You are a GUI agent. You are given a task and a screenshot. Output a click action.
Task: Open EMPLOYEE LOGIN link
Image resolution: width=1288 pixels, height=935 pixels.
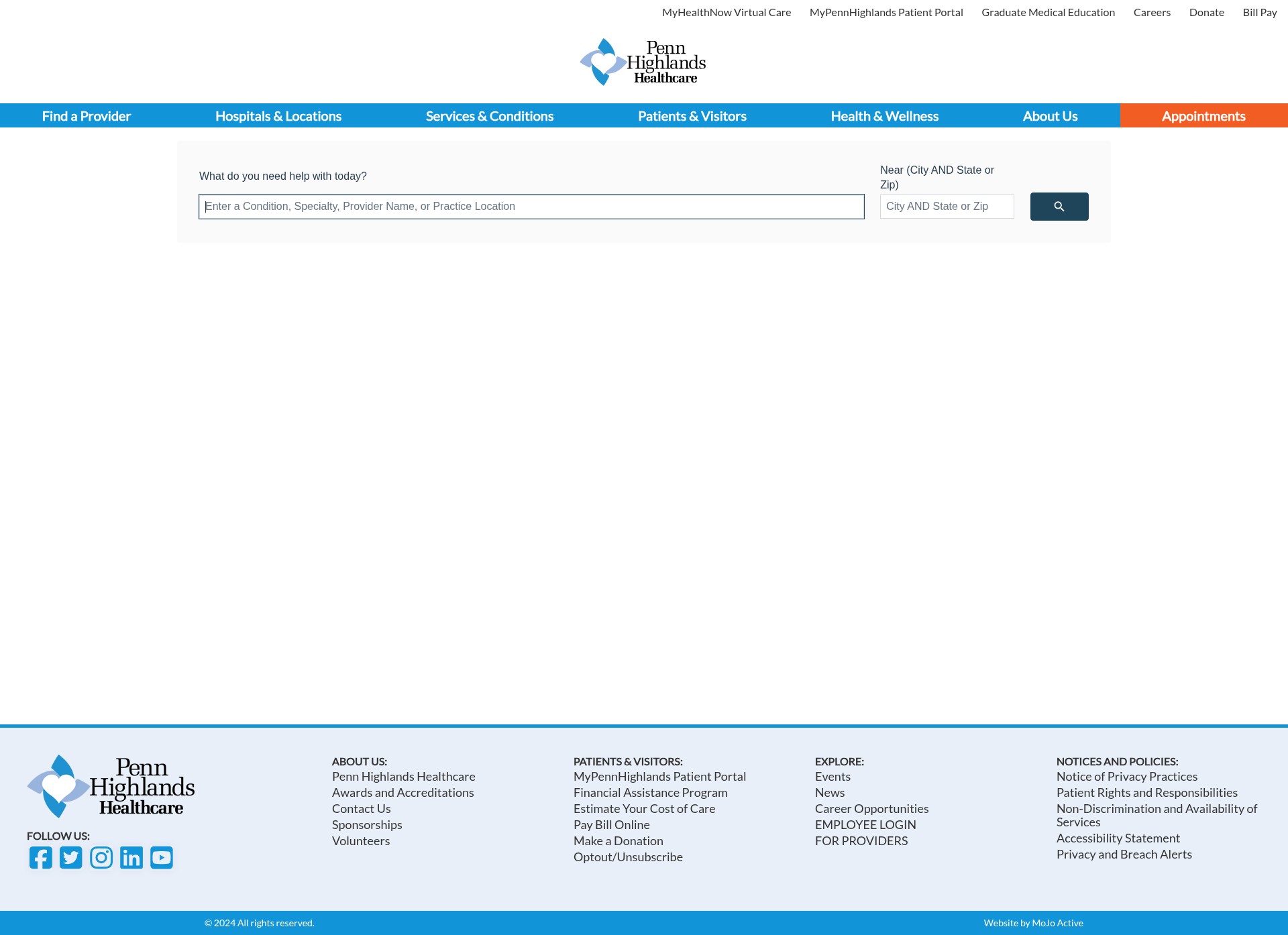865,824
